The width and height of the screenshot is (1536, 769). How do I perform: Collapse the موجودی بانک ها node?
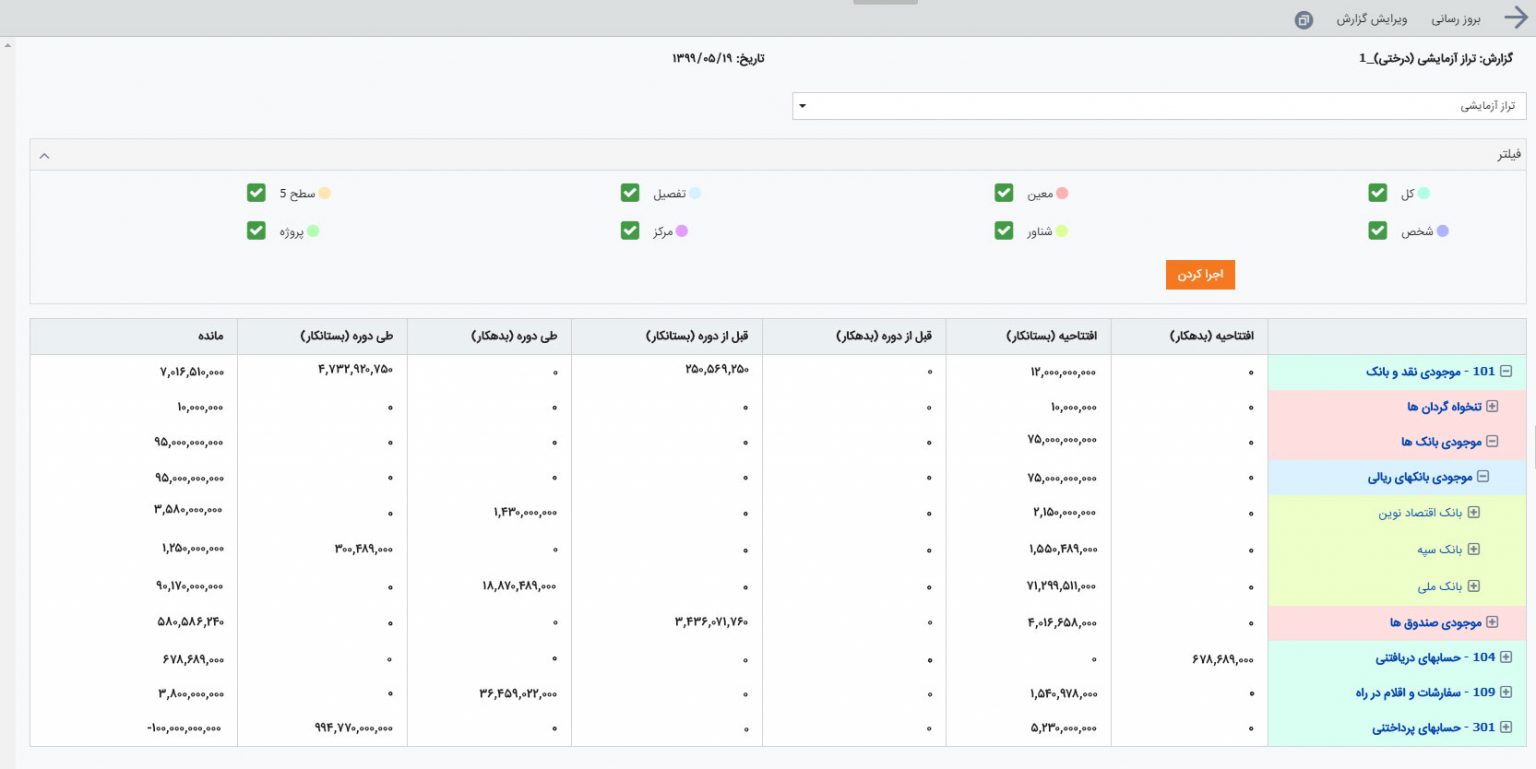click(x=1493, y=441)
